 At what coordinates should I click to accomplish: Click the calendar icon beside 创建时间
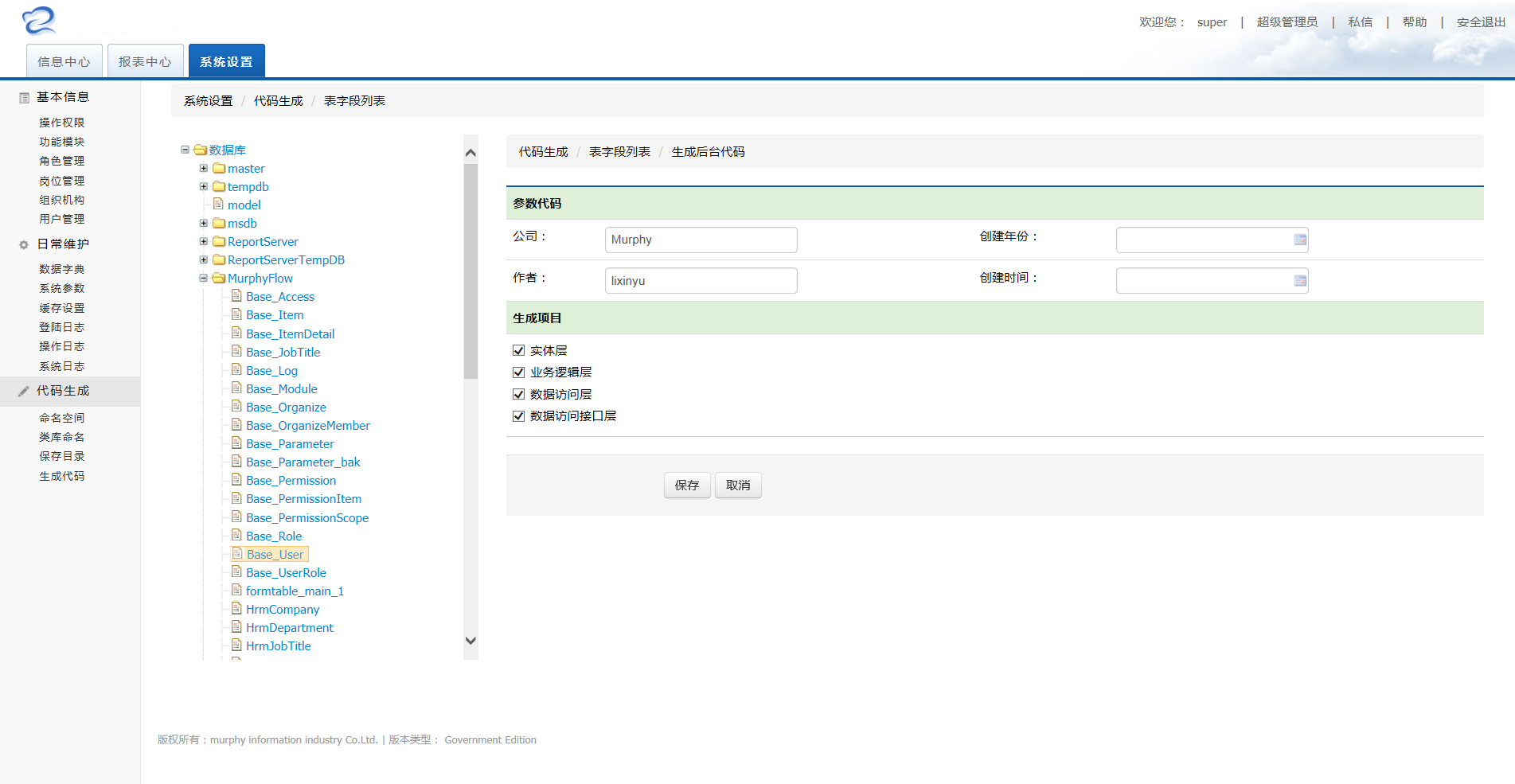(x=1300, y=280)
